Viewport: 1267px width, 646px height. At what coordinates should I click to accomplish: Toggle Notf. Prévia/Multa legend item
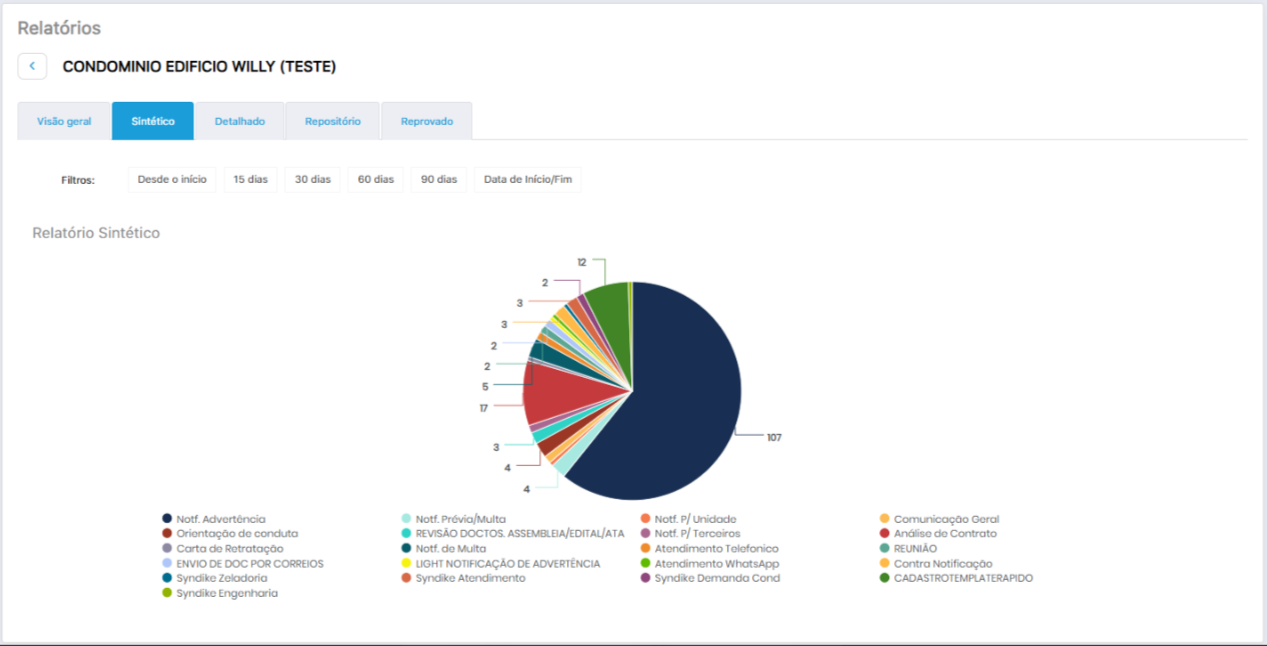pos(460,519)
